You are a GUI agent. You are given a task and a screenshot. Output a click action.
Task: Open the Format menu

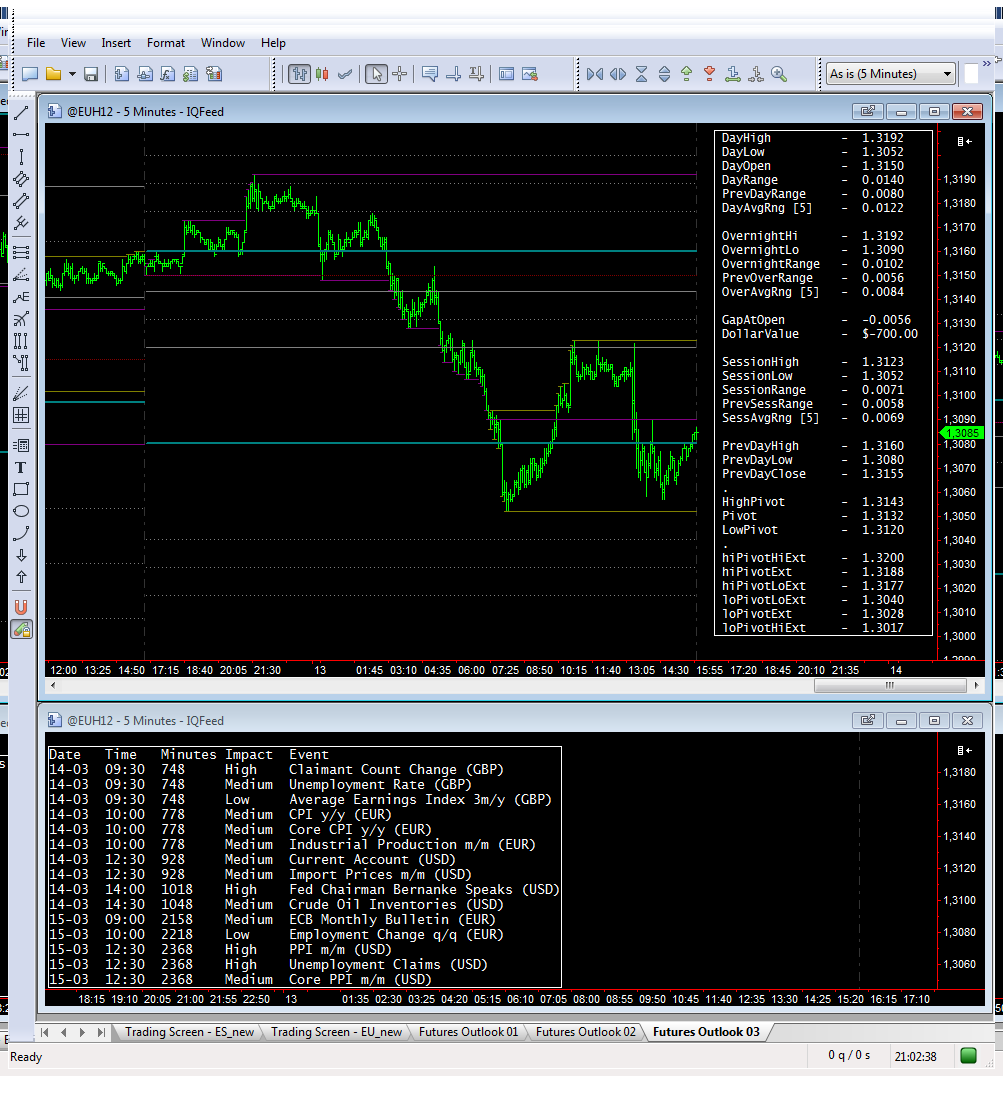(166, 43)
